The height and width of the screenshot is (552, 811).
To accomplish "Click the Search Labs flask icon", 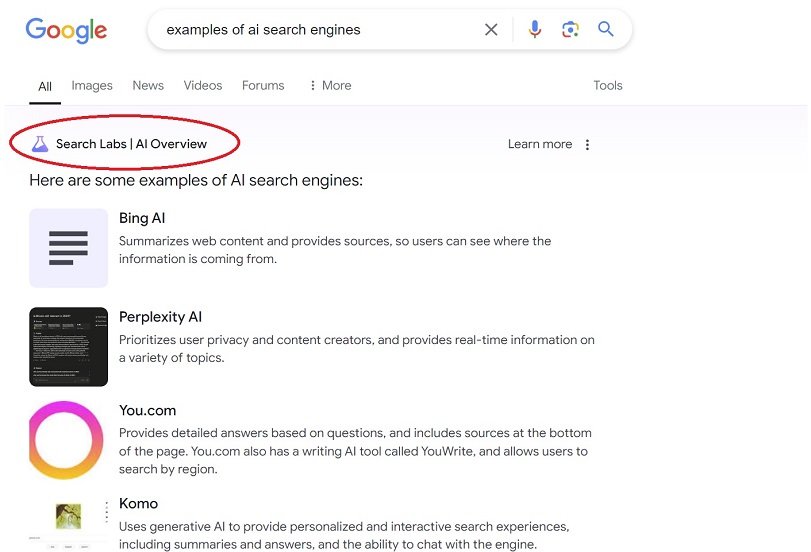I will (40, 144).
